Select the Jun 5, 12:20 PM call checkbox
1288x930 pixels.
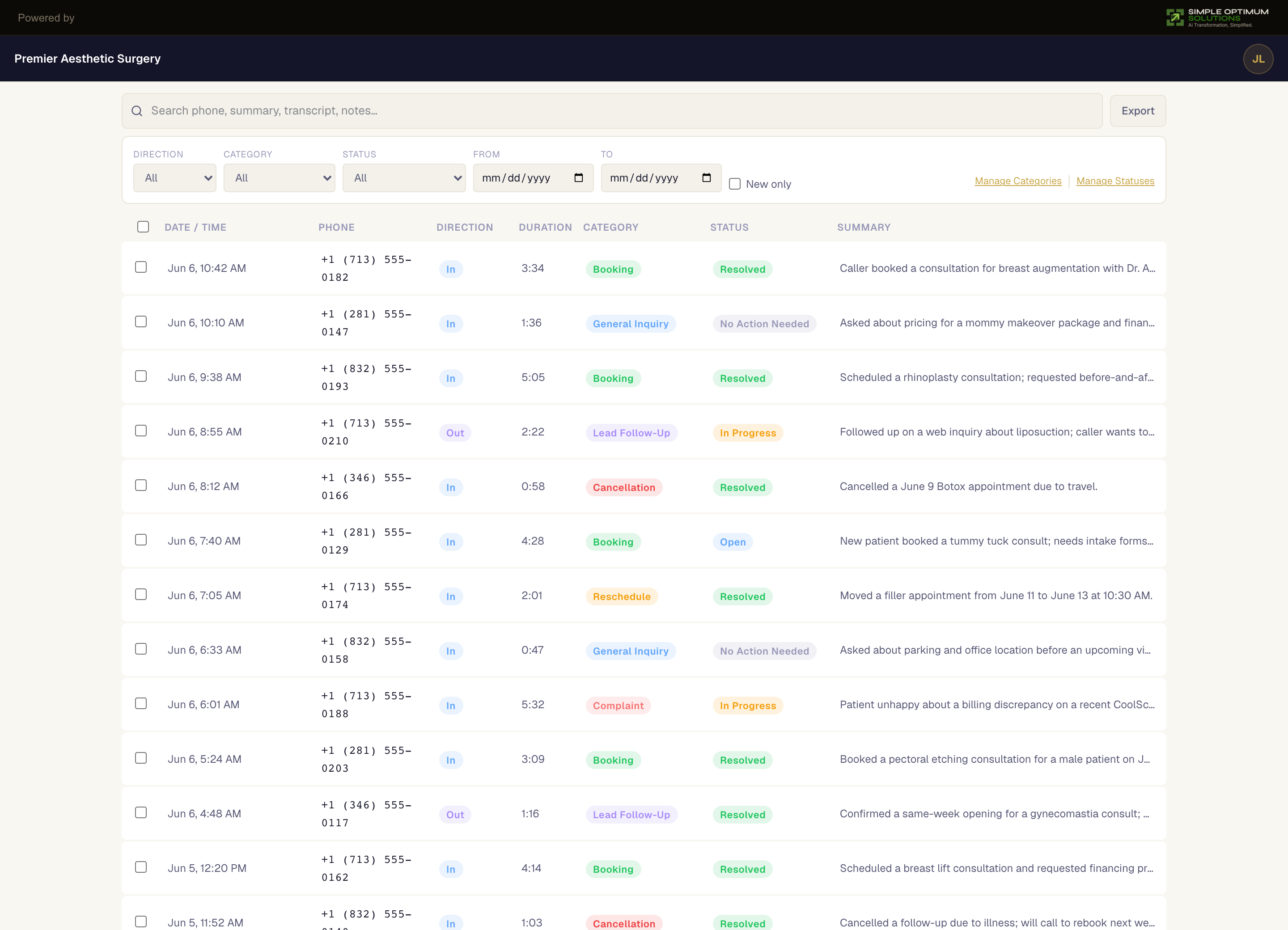pos(141,867)
